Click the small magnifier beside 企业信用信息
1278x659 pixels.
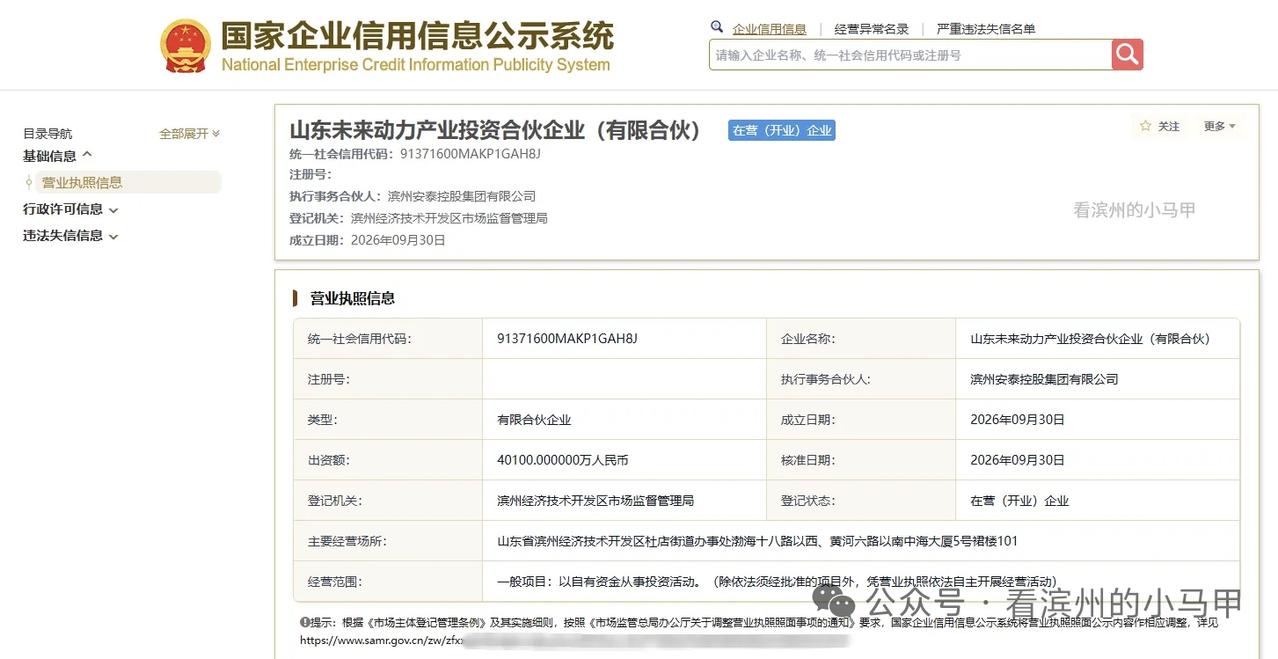(x=717, y=27)
